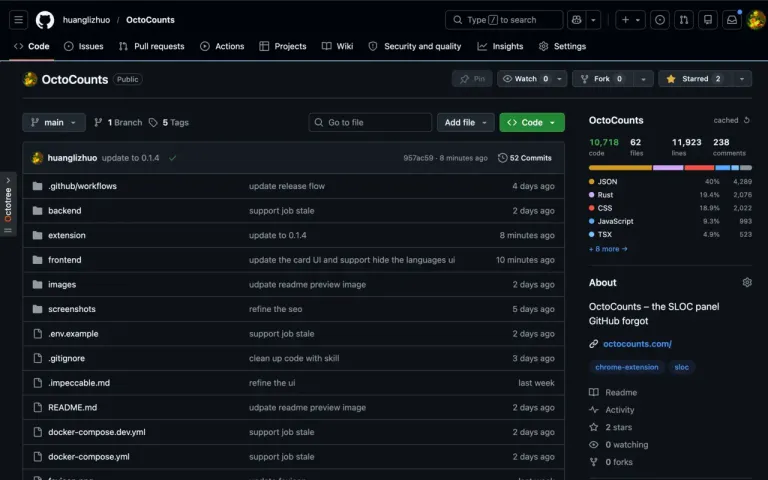
Task: Edit About details with gear icon
Action: pos(747,283)
